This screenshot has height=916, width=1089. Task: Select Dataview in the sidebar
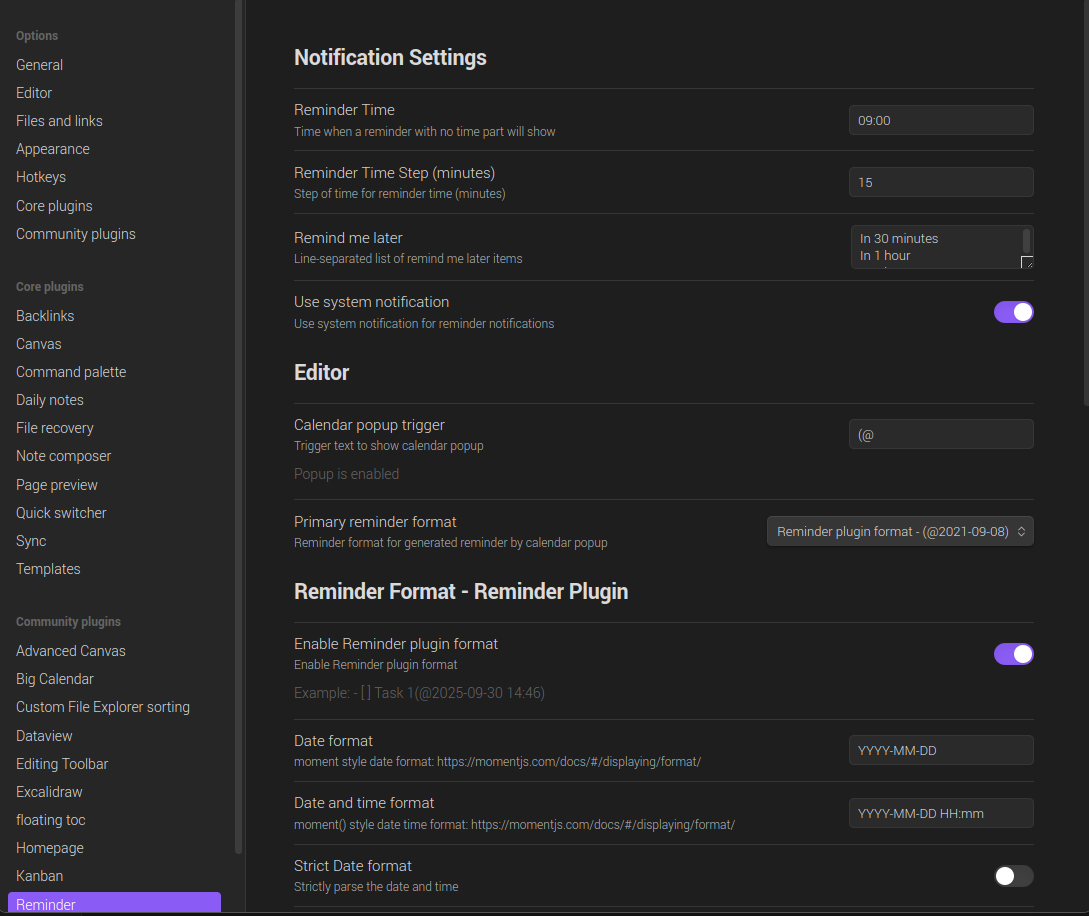tap(44, 735)
